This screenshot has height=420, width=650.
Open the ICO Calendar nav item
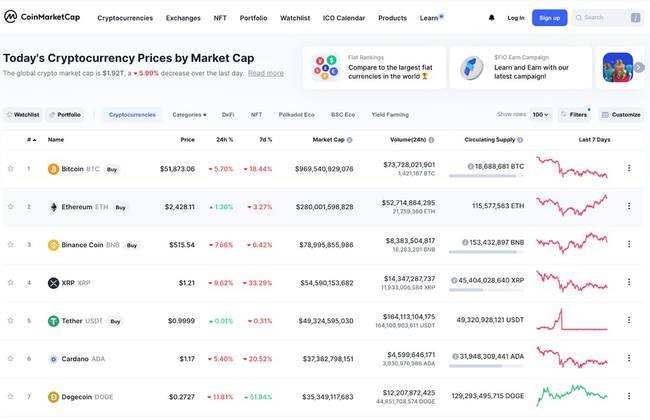point(344,18)
